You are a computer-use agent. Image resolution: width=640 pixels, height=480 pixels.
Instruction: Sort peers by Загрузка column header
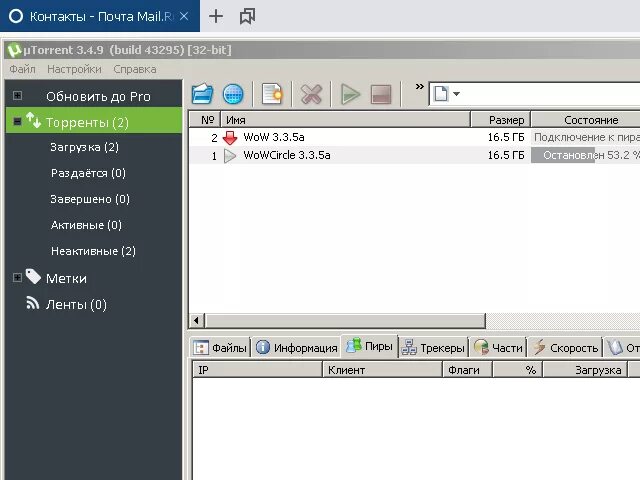click(585, 370)
